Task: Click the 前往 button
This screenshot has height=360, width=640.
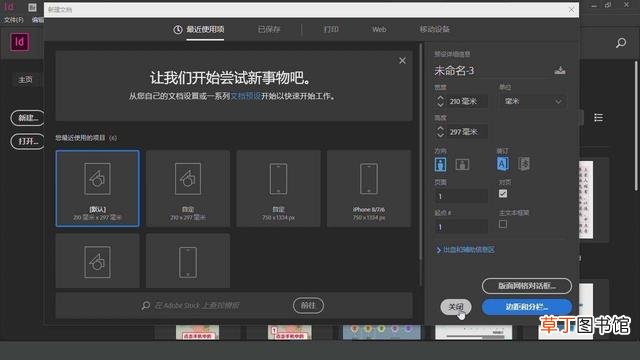Action: [x=308, y=305]
